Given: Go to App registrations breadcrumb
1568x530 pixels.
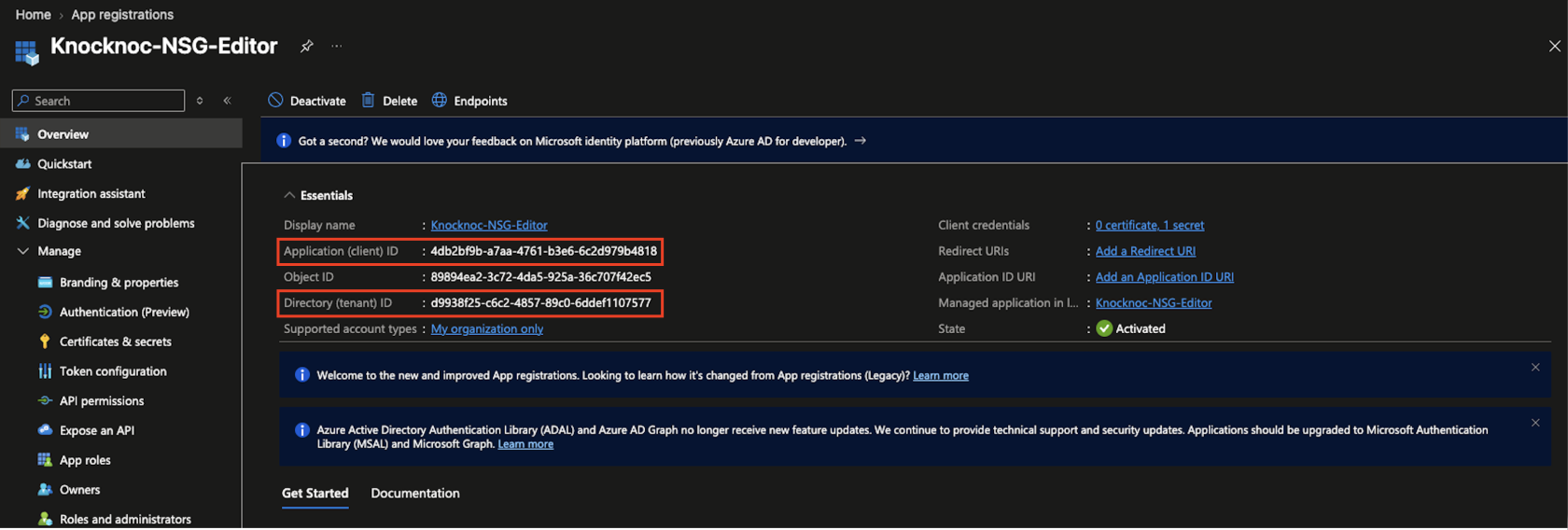Looking at the screenshot, I should [x=122, y=15].
